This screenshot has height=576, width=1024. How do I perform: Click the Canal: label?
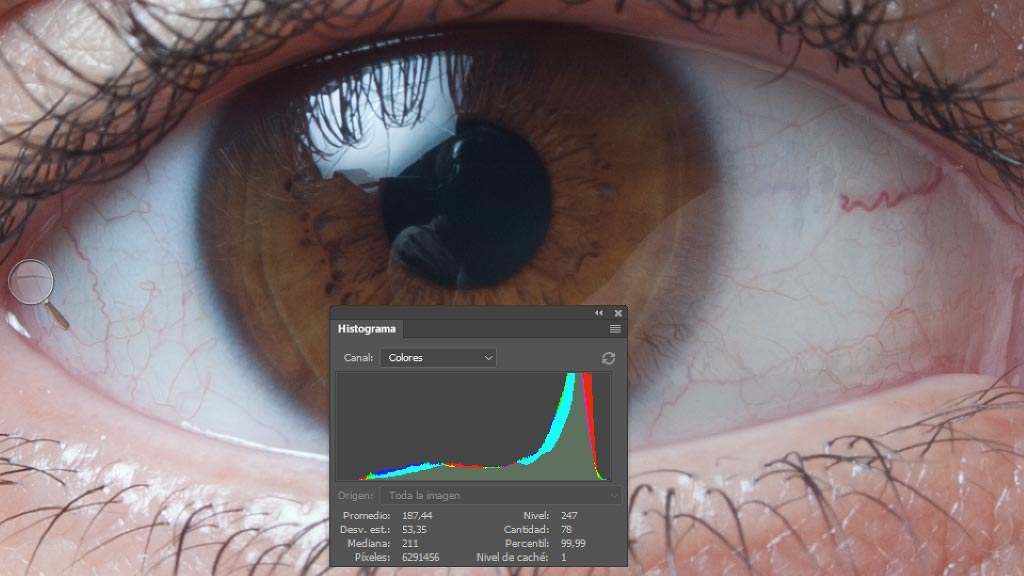359,358
